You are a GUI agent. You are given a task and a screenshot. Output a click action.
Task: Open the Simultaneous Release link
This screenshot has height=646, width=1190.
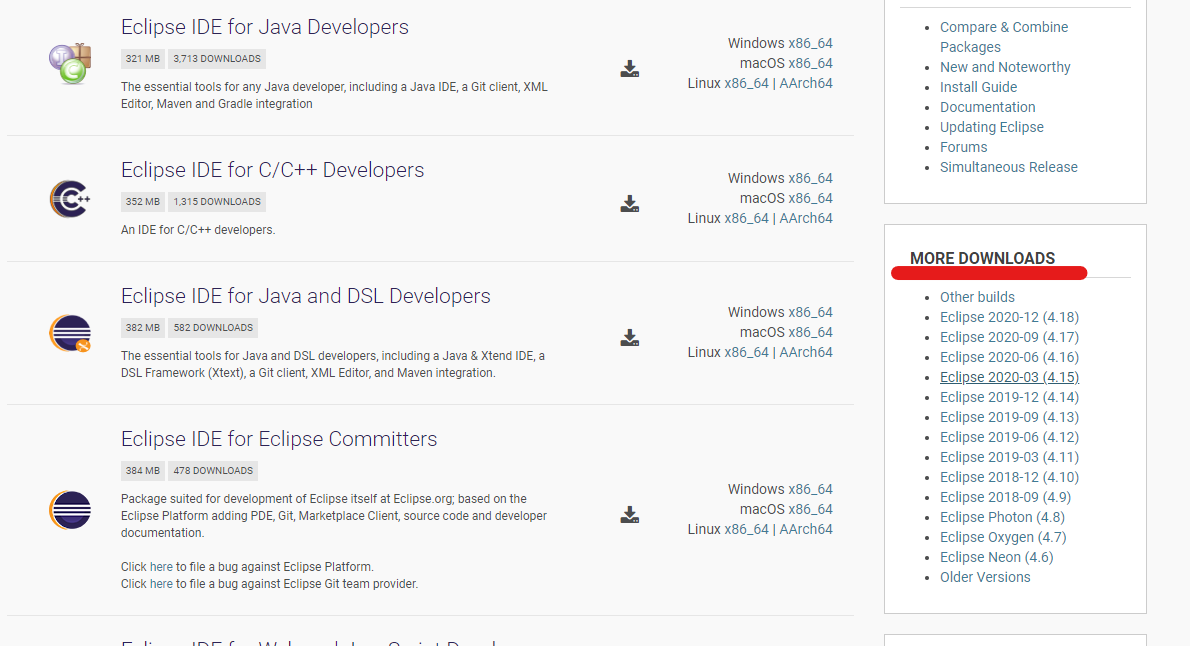click(x=1009, y=167)
